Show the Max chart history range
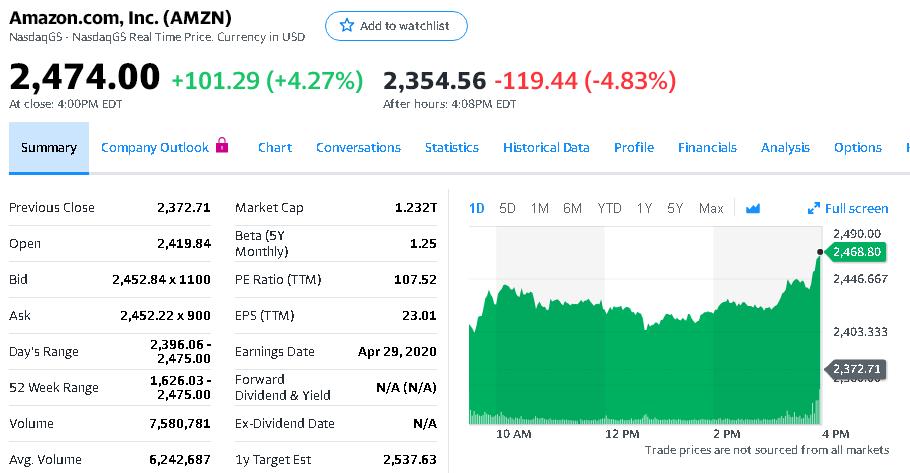 711,208
